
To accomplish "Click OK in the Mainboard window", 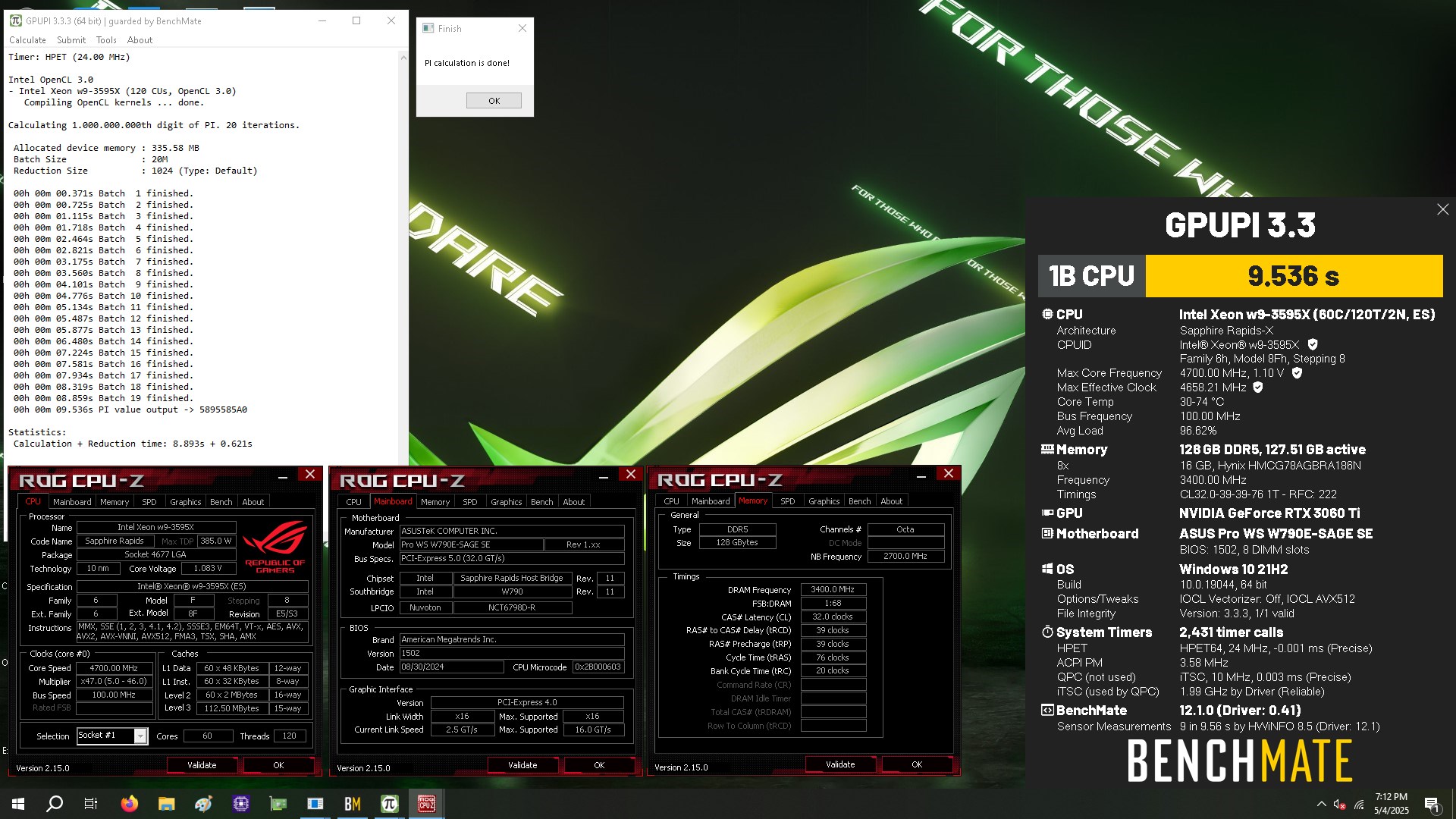I will click(599, 765).
